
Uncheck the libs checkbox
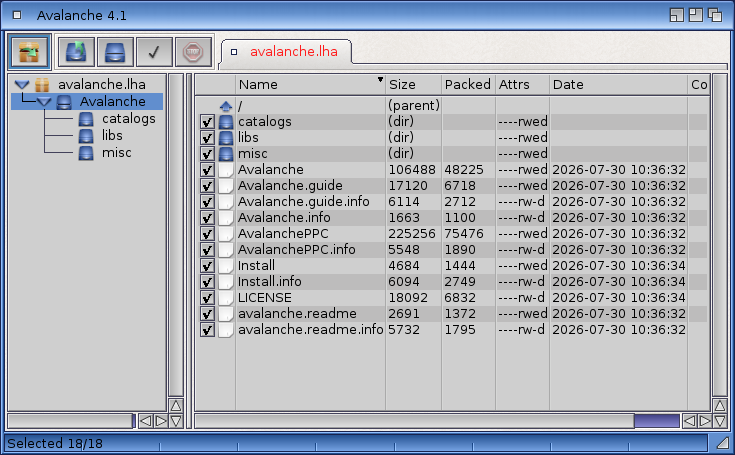[207, 138]
